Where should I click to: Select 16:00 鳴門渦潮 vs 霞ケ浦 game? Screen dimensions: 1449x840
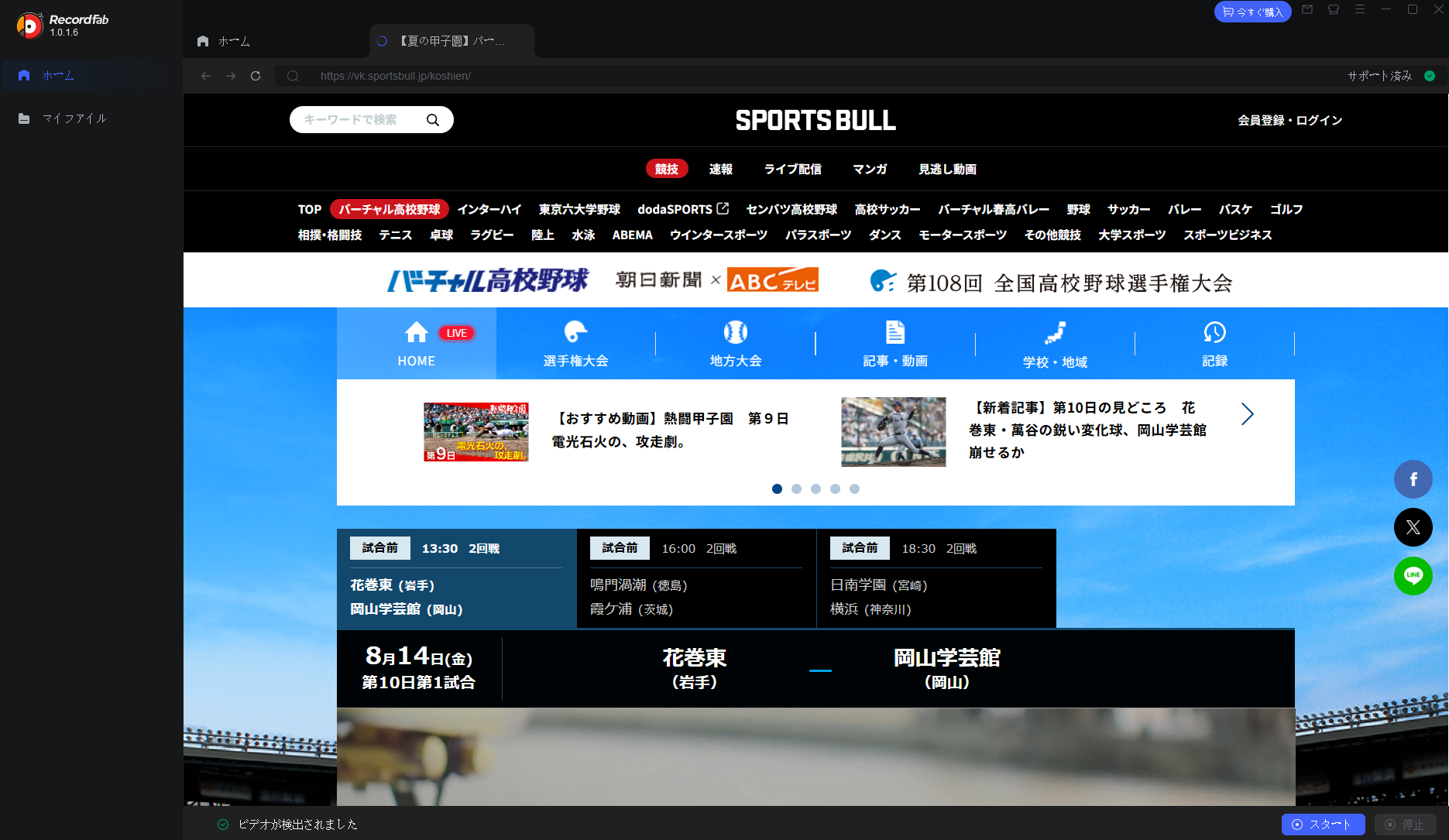coord(696,578)
